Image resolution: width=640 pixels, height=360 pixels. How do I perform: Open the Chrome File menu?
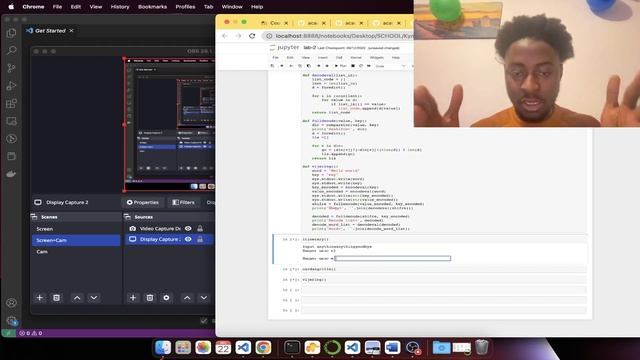coord(57,7)
